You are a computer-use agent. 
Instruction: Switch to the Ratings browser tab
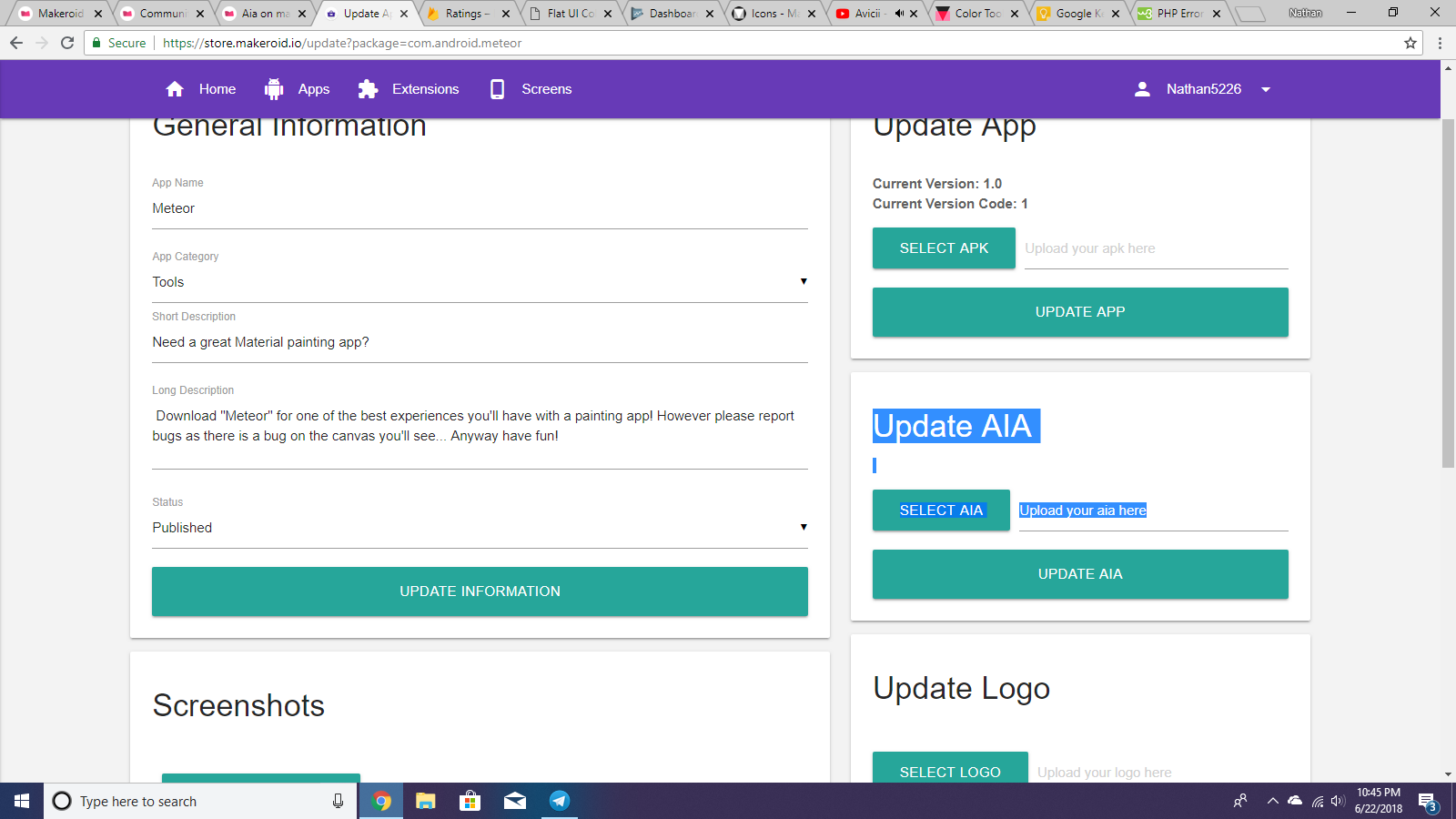pos(466,14)
